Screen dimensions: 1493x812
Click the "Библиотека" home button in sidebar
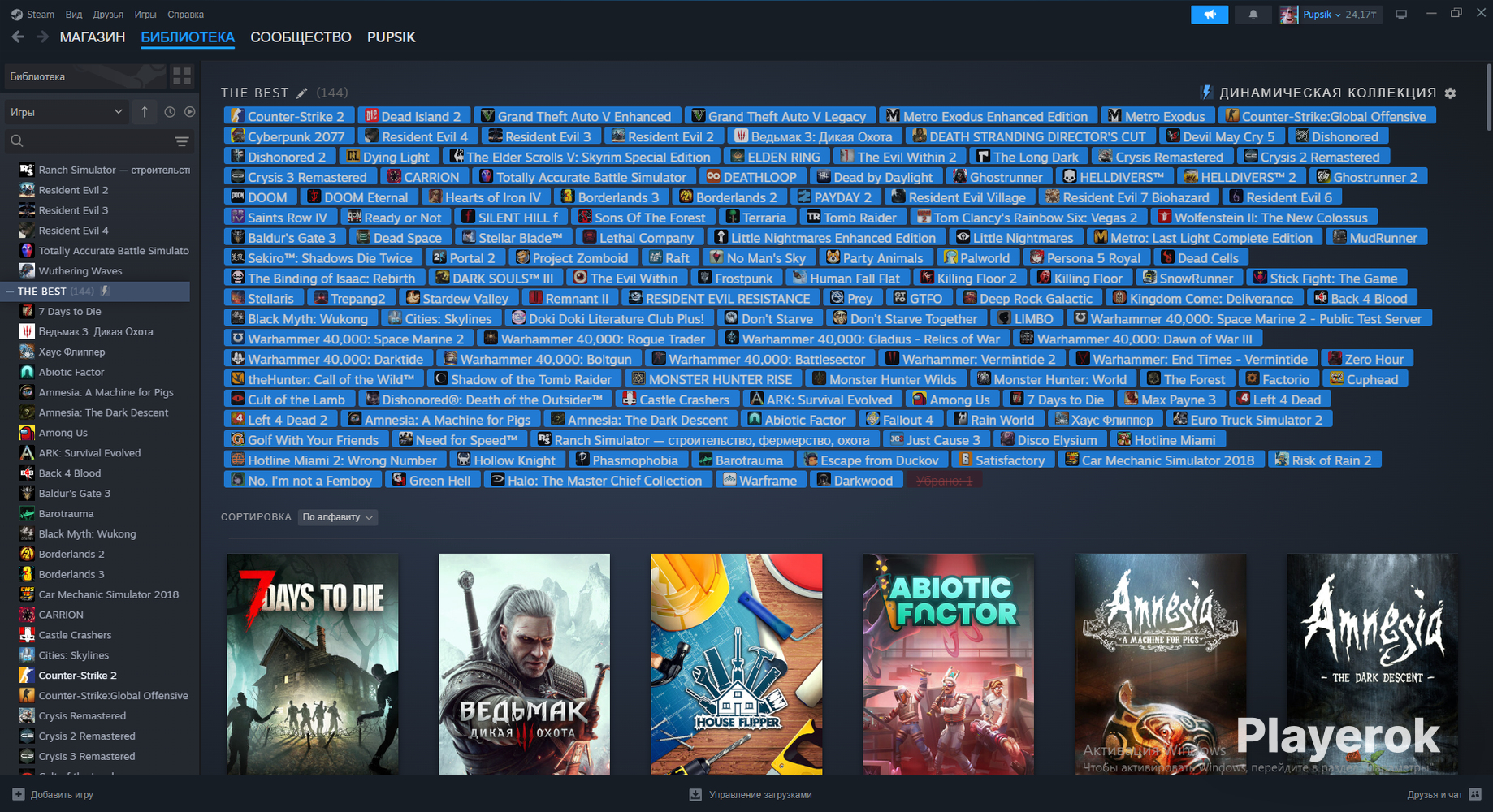pos(84,76)
